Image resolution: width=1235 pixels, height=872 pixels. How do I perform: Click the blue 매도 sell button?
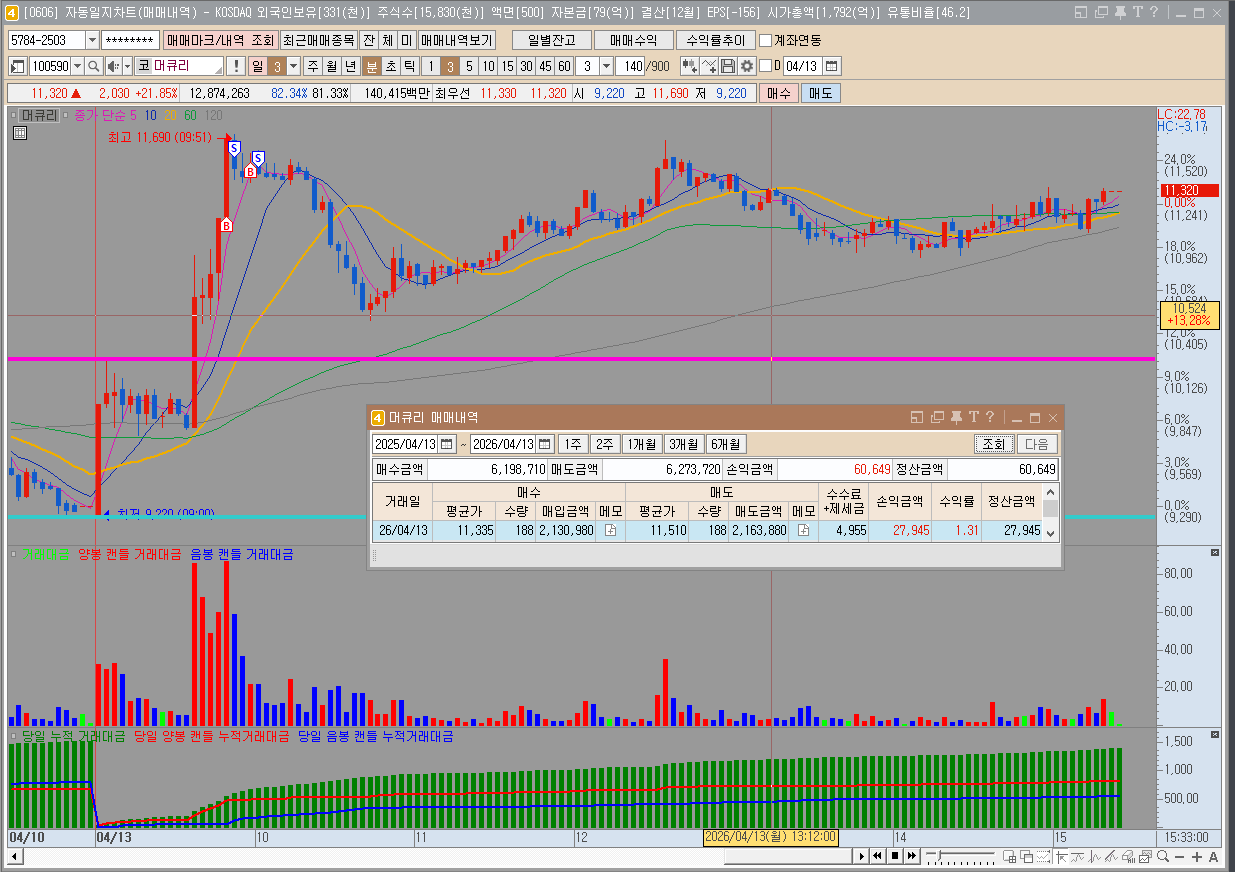[821, 93]
